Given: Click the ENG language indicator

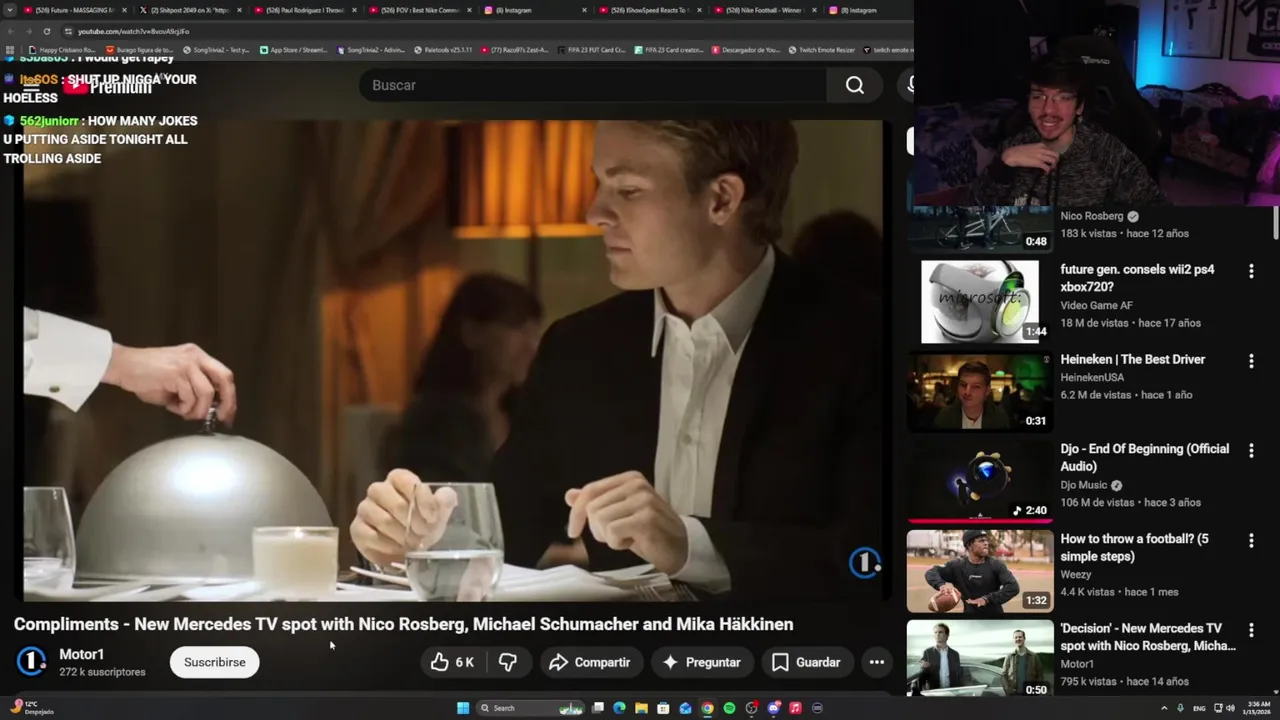Looking at the screenshot, I should pyautogui.click(x=1199, y=708).
